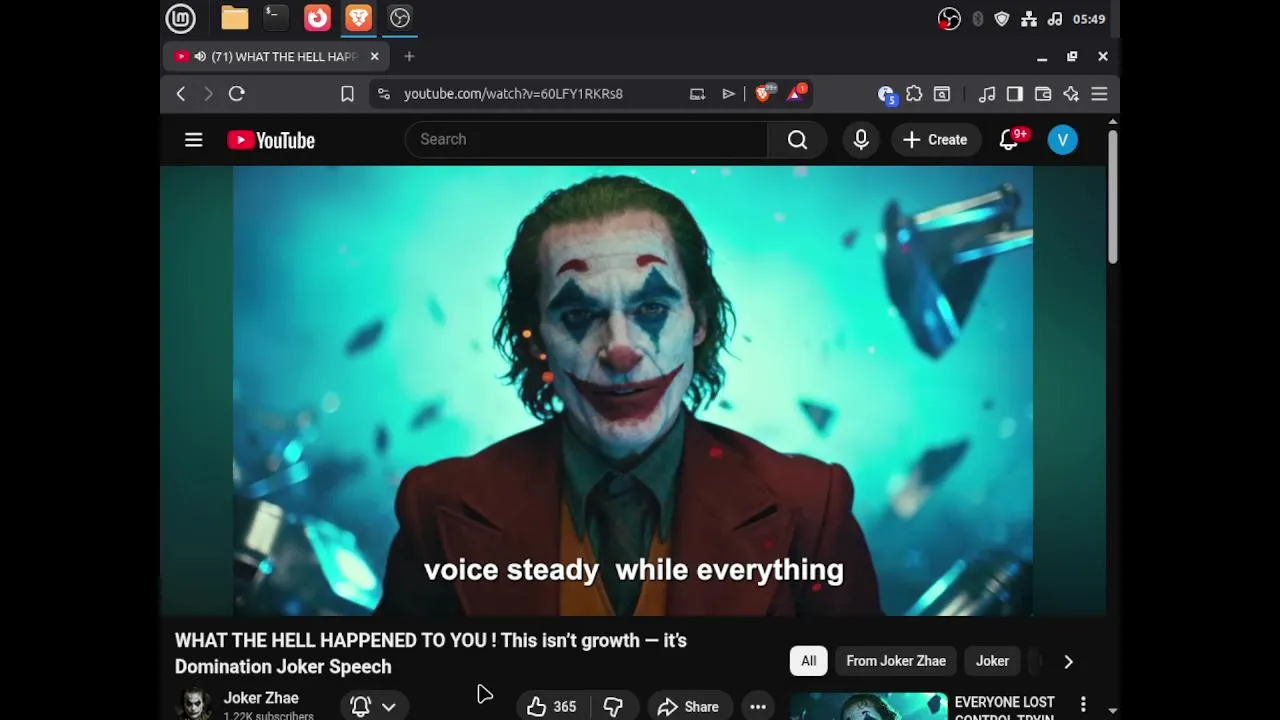Like the video with 365 likes
This screenshot has width=1280, height=720.
(552, 707)
